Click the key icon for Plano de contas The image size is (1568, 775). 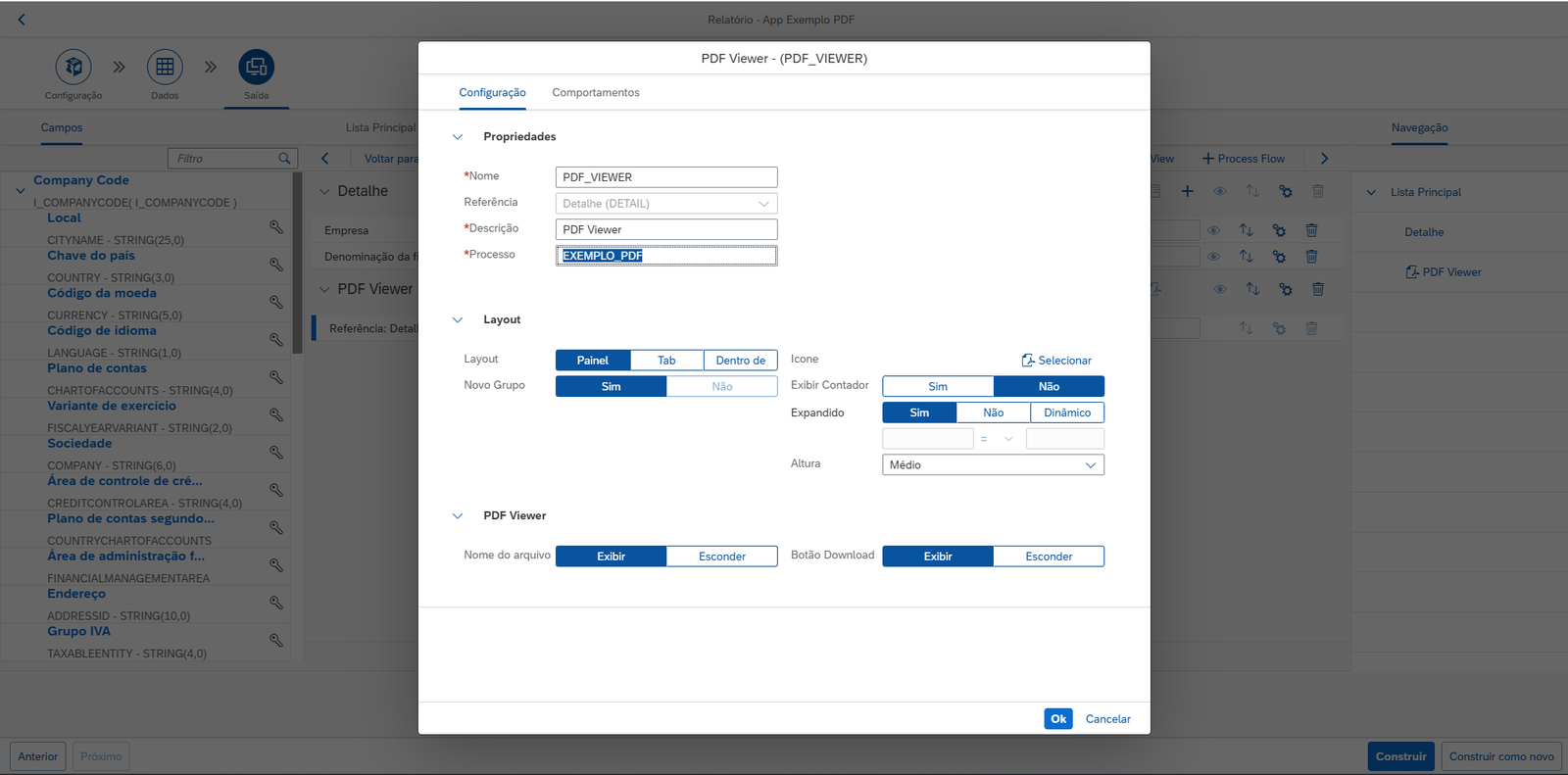pos(276,377)
